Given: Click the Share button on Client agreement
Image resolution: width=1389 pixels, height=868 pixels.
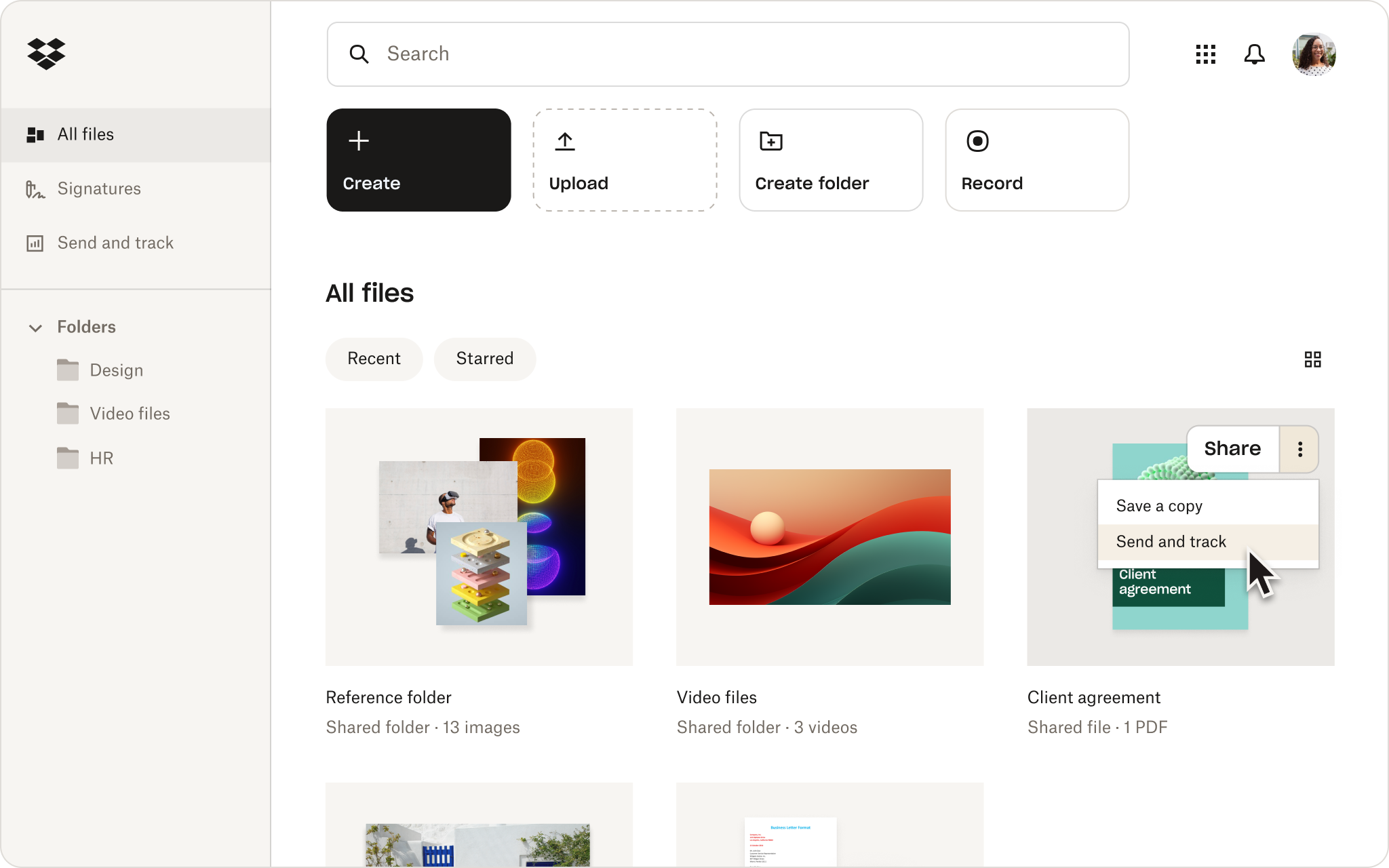Looking at the screenshot, I should point(1232,449).
